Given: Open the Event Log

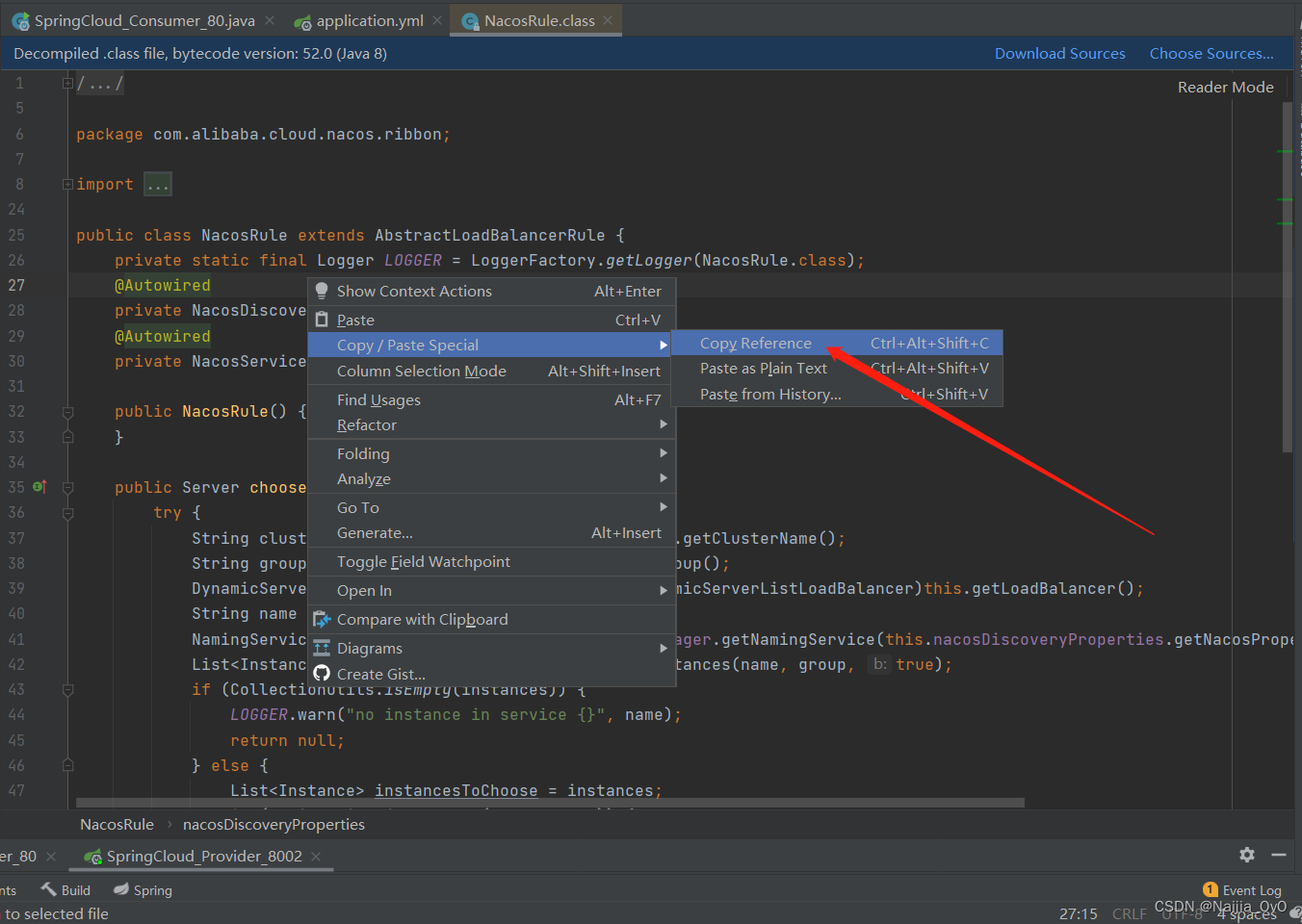Looking at the screenshot, I should [1242, 890].
